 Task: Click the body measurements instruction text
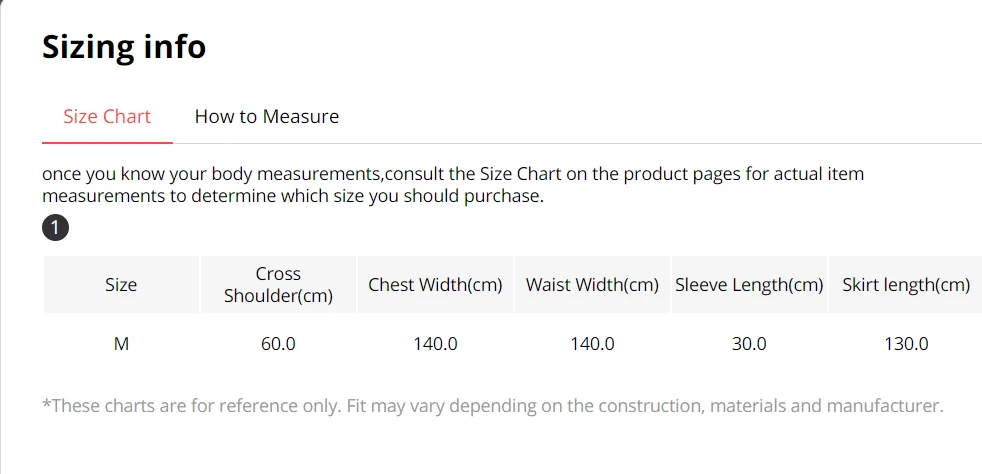[452, 174]
